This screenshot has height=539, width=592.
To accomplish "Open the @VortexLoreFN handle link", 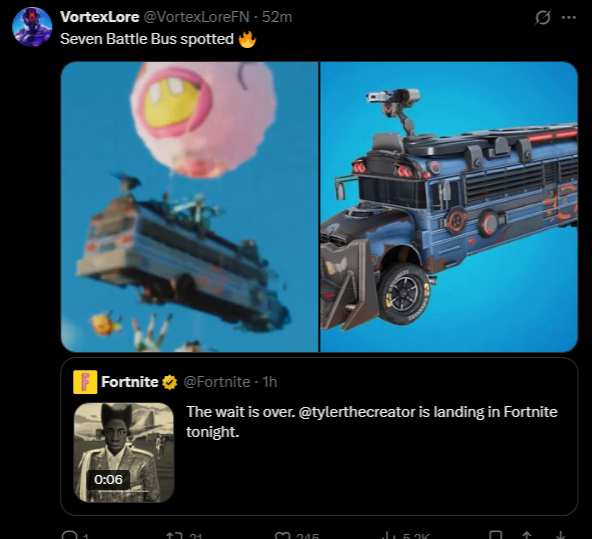I will coord(196,17).
